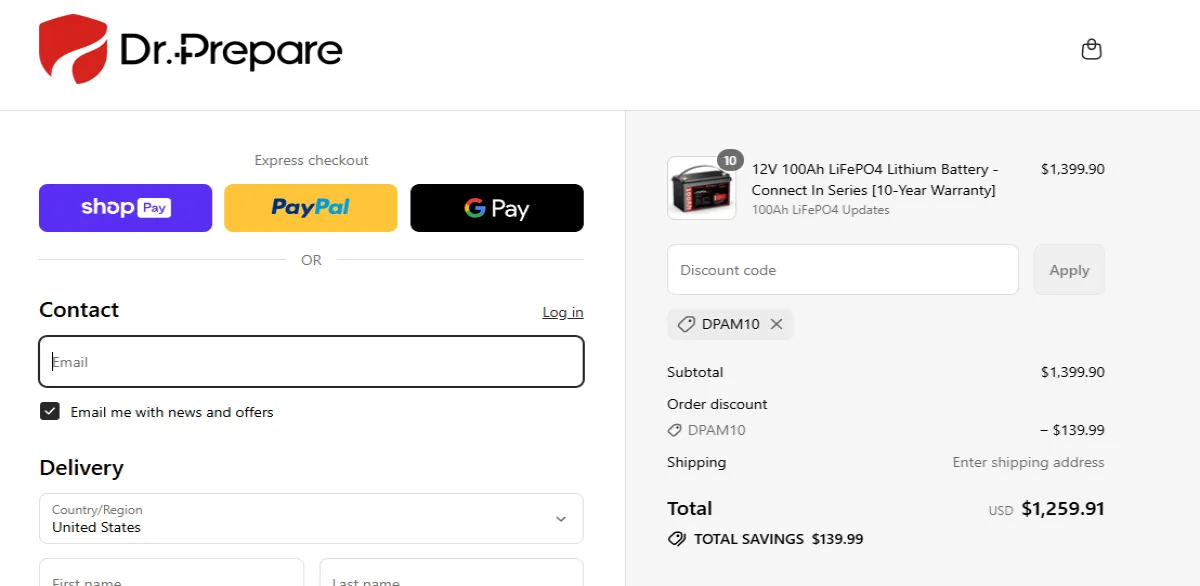Click the chevron on the country field

[561, 519]
